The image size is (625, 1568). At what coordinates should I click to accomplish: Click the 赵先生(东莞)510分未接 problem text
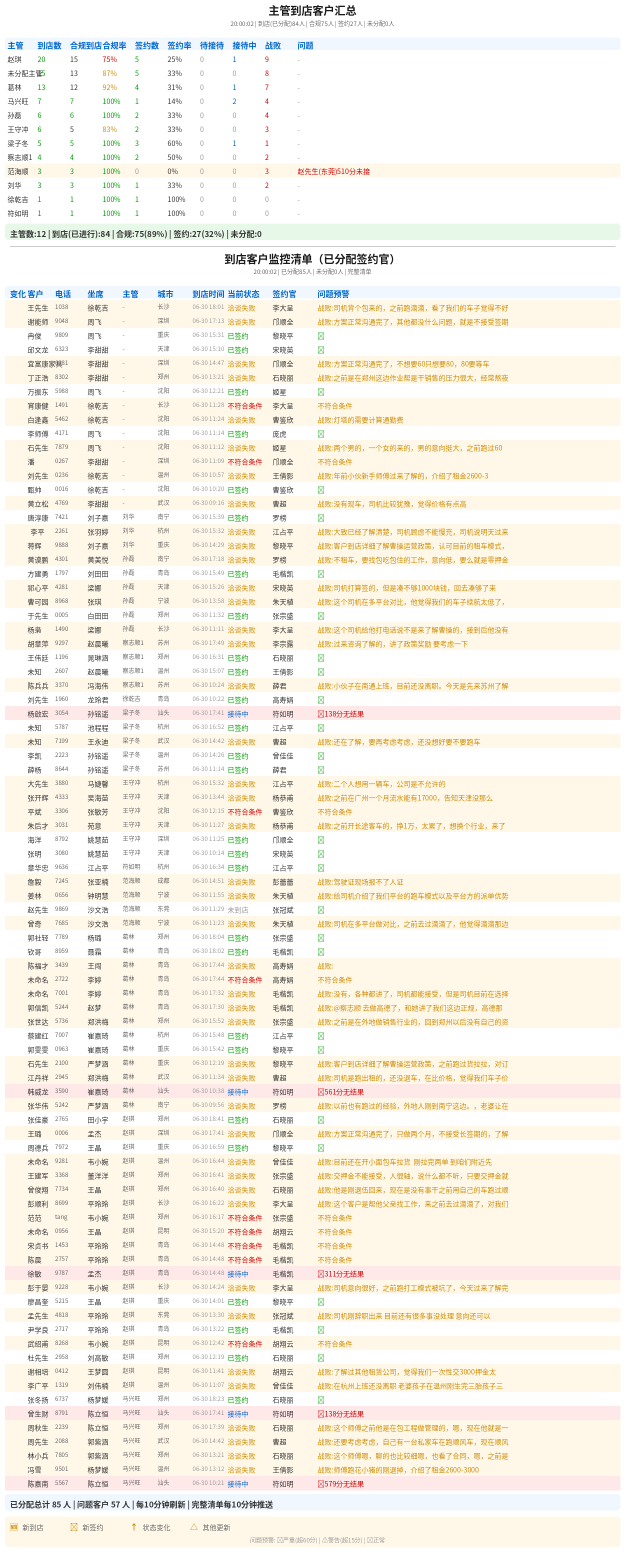tap(333, 171)
